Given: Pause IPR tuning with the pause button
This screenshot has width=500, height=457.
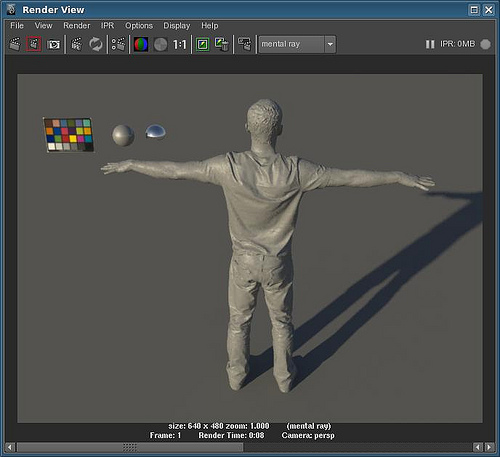Looking at the screenshot, I should point(430,44).
